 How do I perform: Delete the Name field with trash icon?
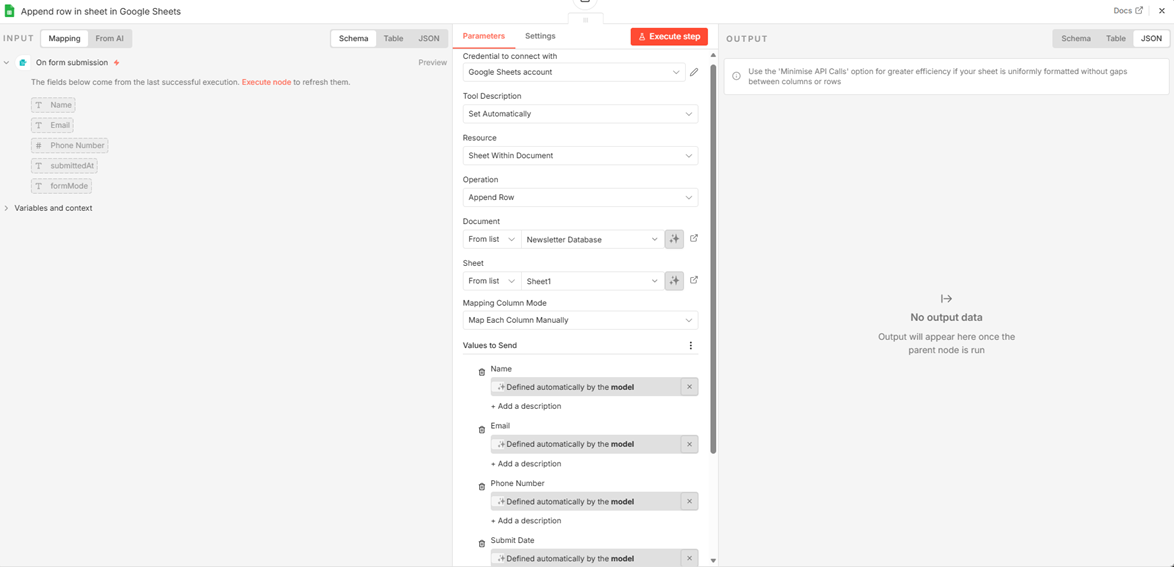[x=482, y=372]
